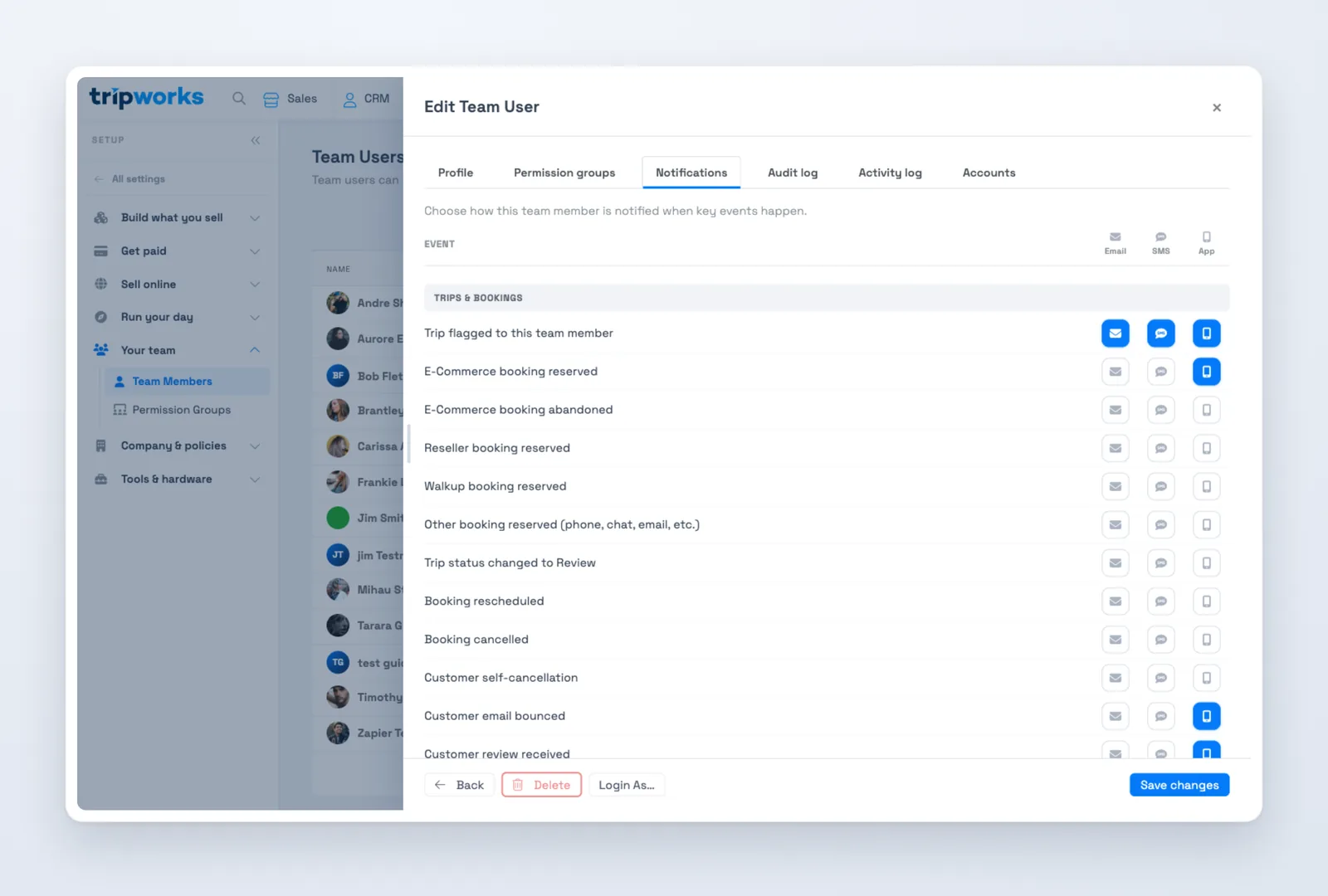Enable SMS for E-Commerce booking abandoned
The height and width of the screenshot is (896, 1328).
tap(1161, 410)
